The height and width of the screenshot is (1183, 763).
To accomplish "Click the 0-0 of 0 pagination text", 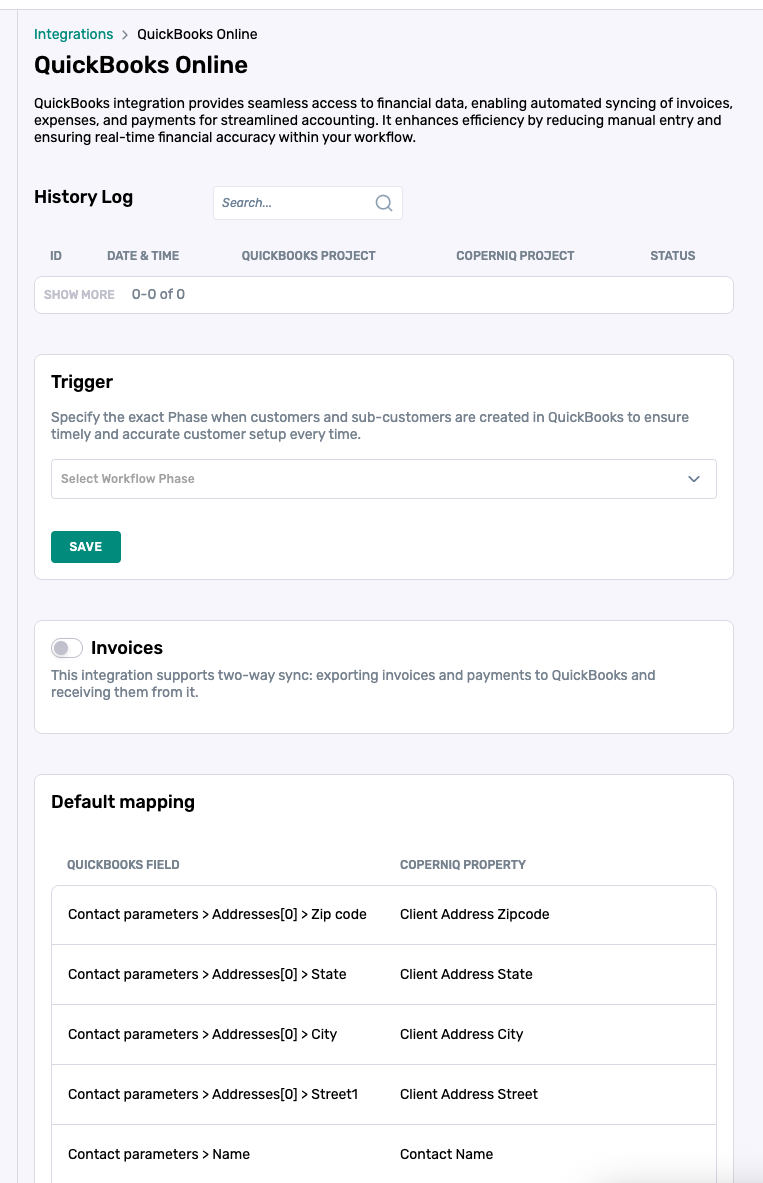I will point(158,294).
